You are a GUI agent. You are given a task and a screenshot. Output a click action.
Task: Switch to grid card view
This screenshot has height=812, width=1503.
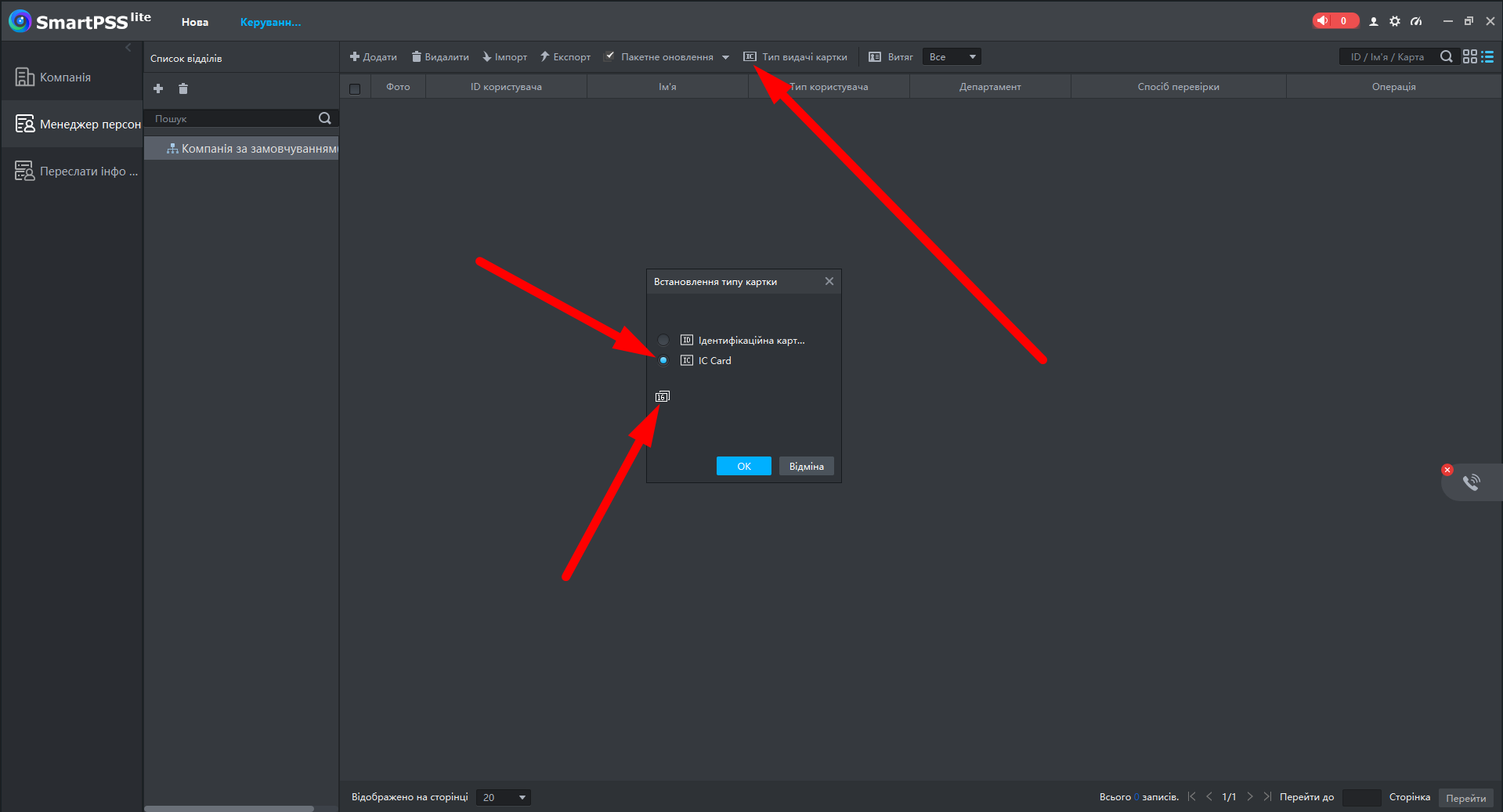1470,56
